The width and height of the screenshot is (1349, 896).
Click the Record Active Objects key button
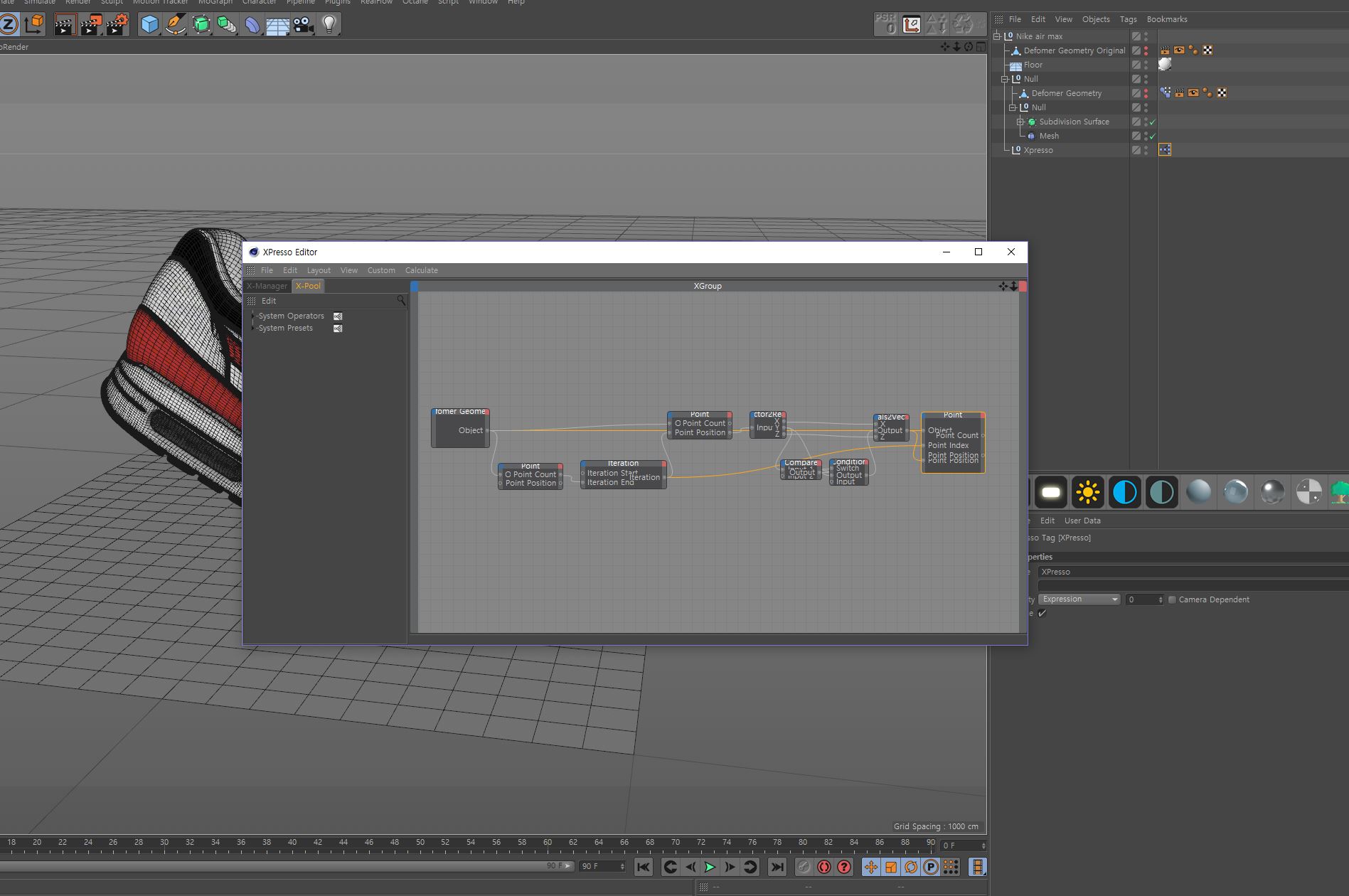coord(804,867)
